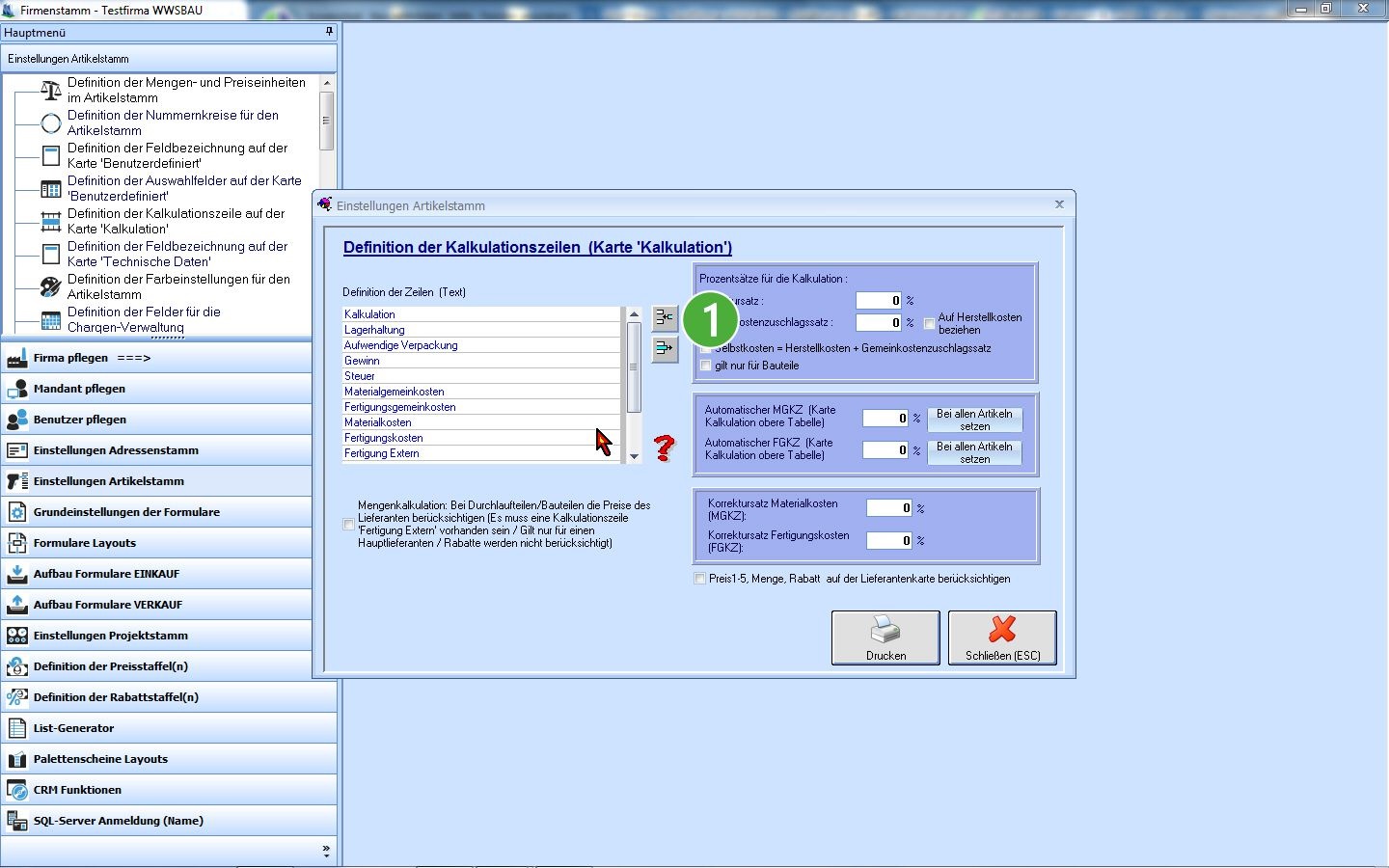Open help via the red question mark
This screenshot has width=1389, height=868.
coord(665,448)
